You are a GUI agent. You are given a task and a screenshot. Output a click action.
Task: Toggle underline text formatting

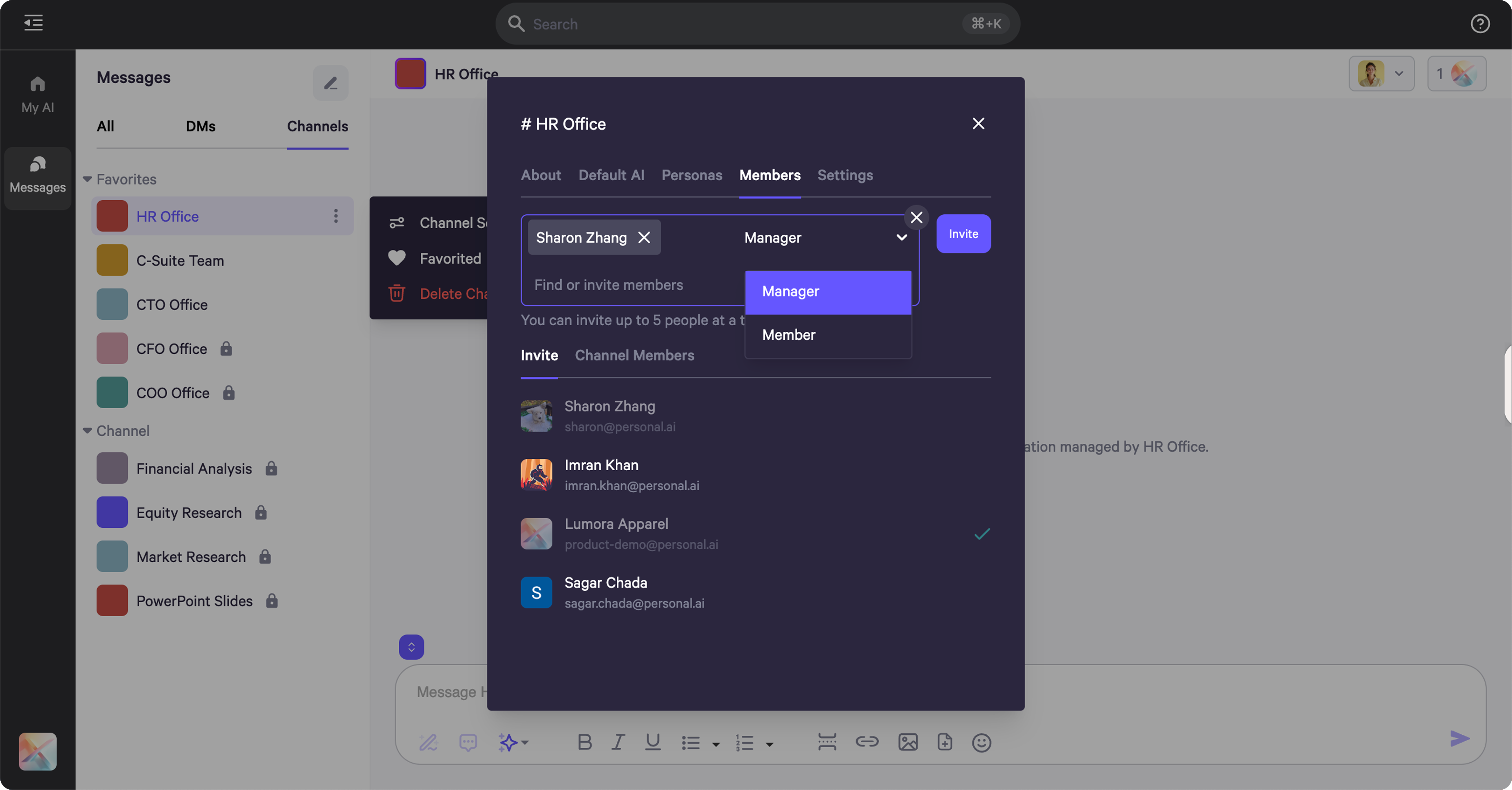click(x=653, y=742)
